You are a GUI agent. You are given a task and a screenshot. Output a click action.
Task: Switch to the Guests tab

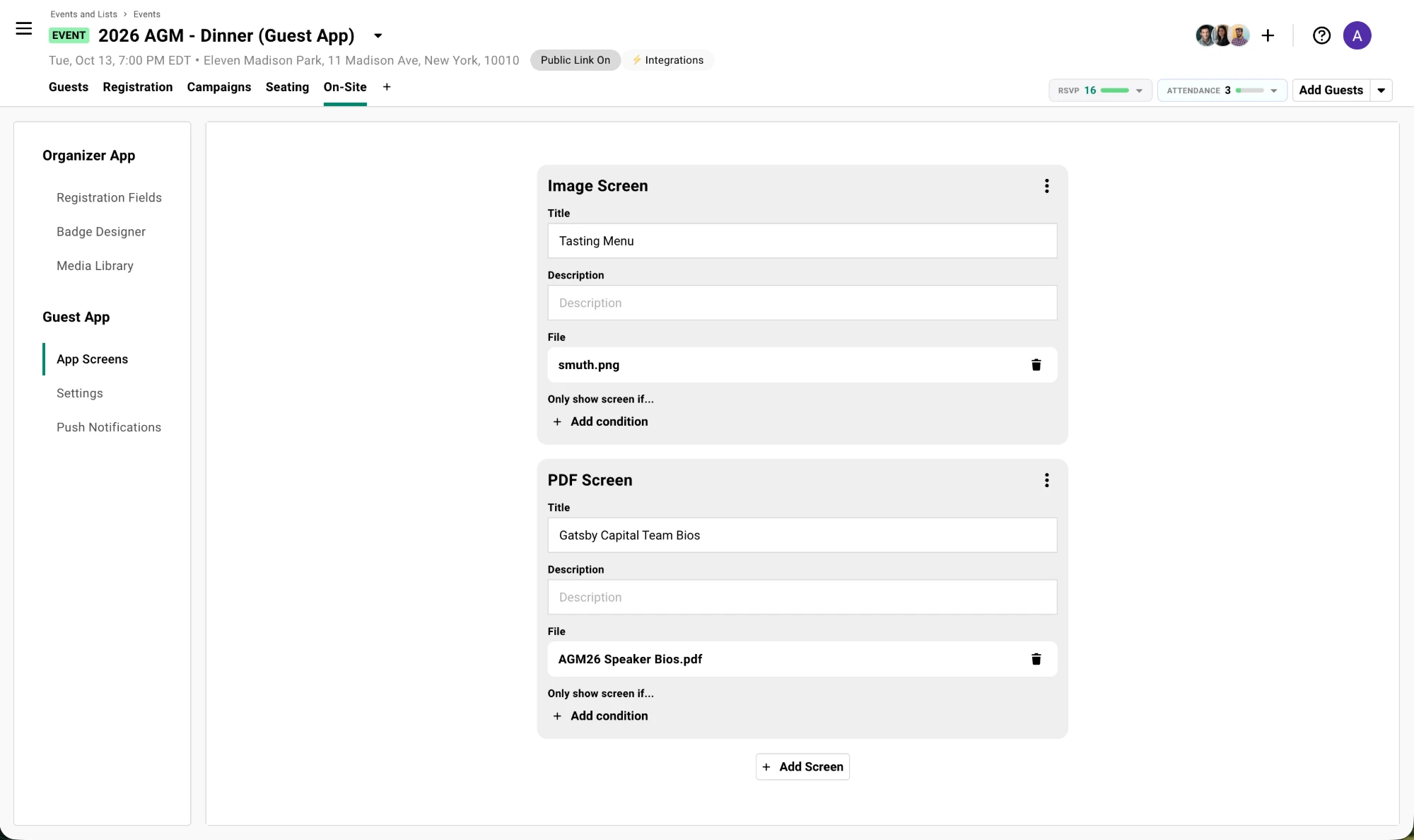pyautogui.click(x=69, y=87)
